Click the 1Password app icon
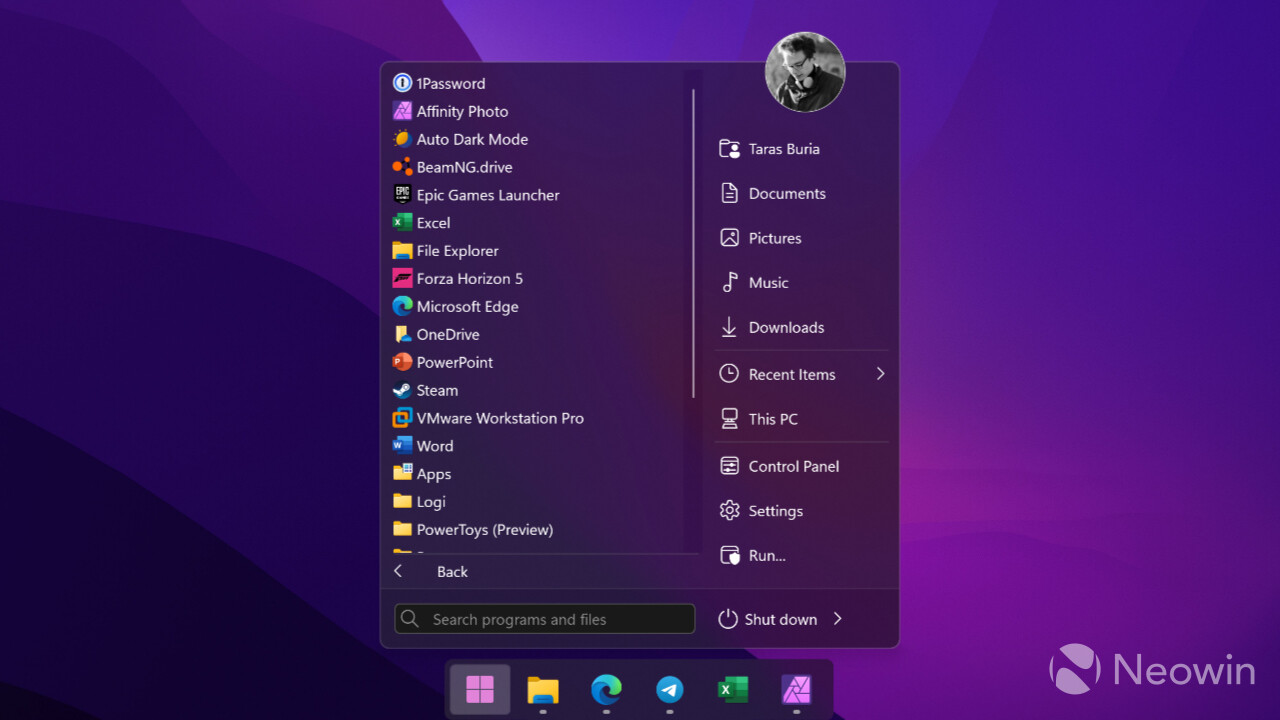Screen dimensions: 1280x720 pos(402,83)
